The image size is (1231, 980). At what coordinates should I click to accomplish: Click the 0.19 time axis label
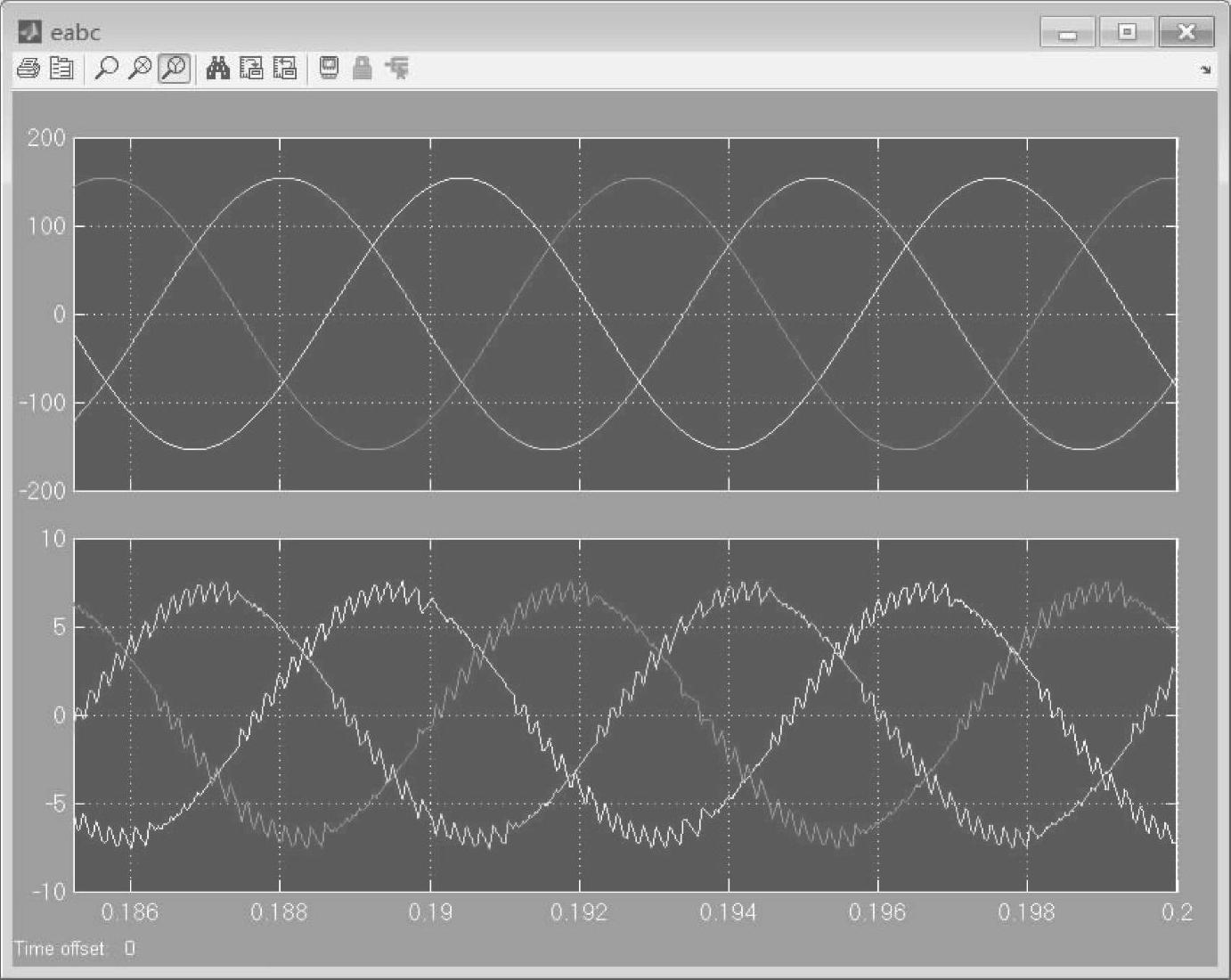(x=429, y=912)
